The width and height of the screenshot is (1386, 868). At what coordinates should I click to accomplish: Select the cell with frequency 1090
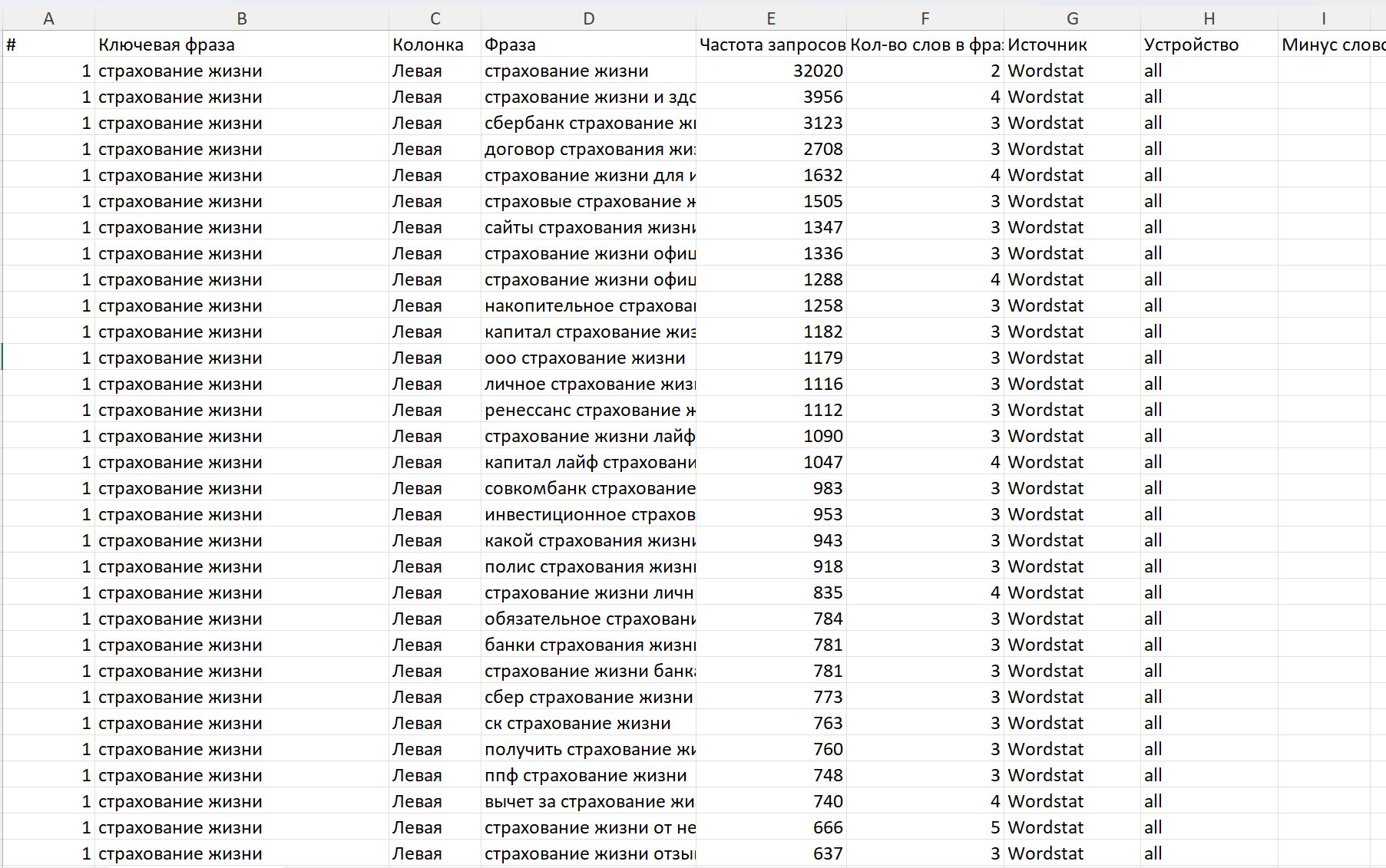tap(771, 436)
